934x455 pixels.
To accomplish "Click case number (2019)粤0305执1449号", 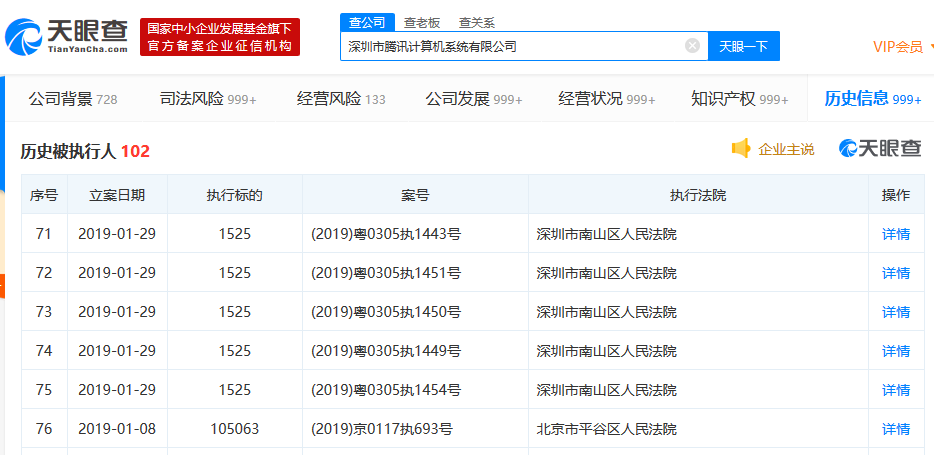I will click(x=385, y=351).
